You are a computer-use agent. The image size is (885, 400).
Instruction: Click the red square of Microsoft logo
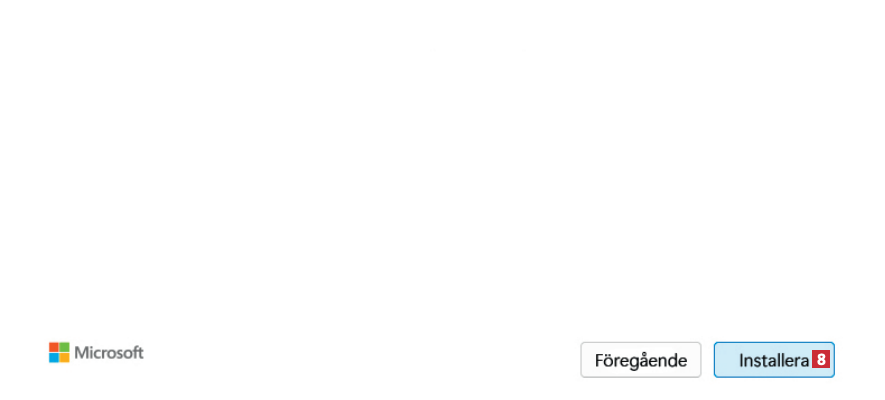point(54,347)
